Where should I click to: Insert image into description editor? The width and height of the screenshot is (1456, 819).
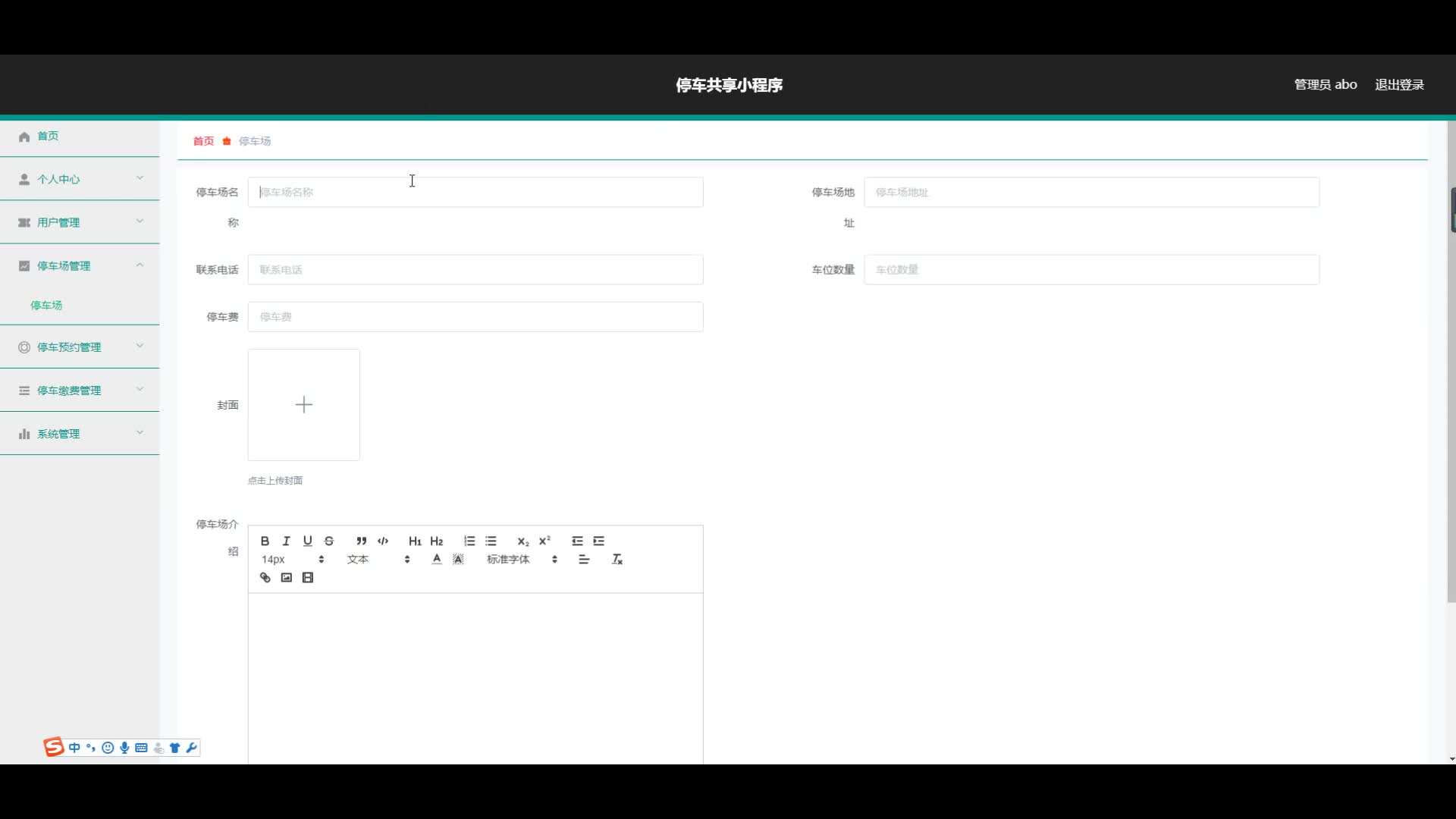[286, 578]
